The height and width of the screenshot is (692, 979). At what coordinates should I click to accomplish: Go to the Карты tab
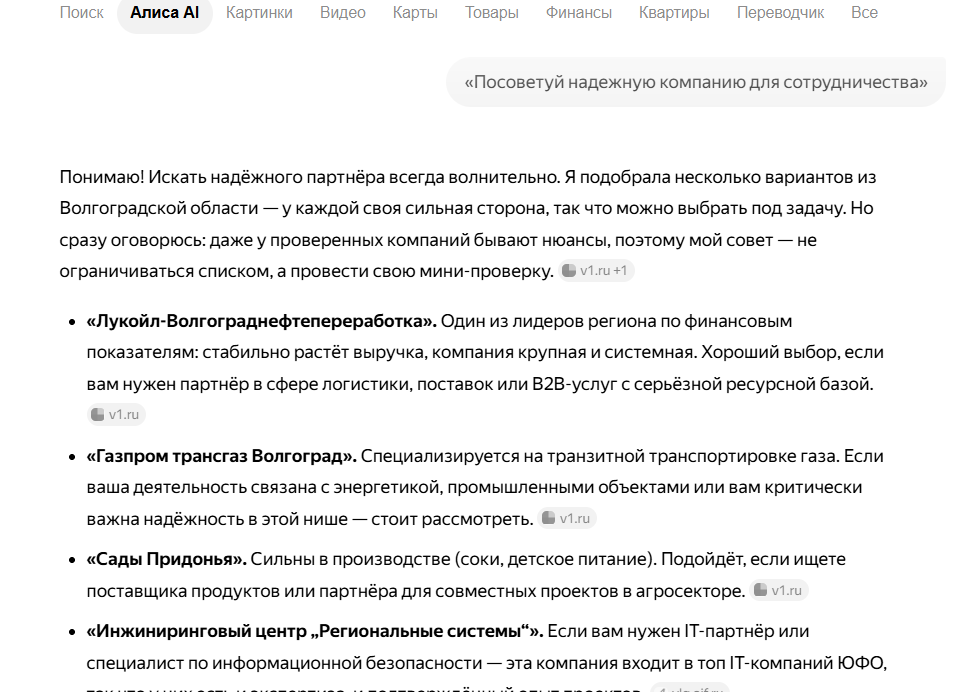(x=415, y=12)
